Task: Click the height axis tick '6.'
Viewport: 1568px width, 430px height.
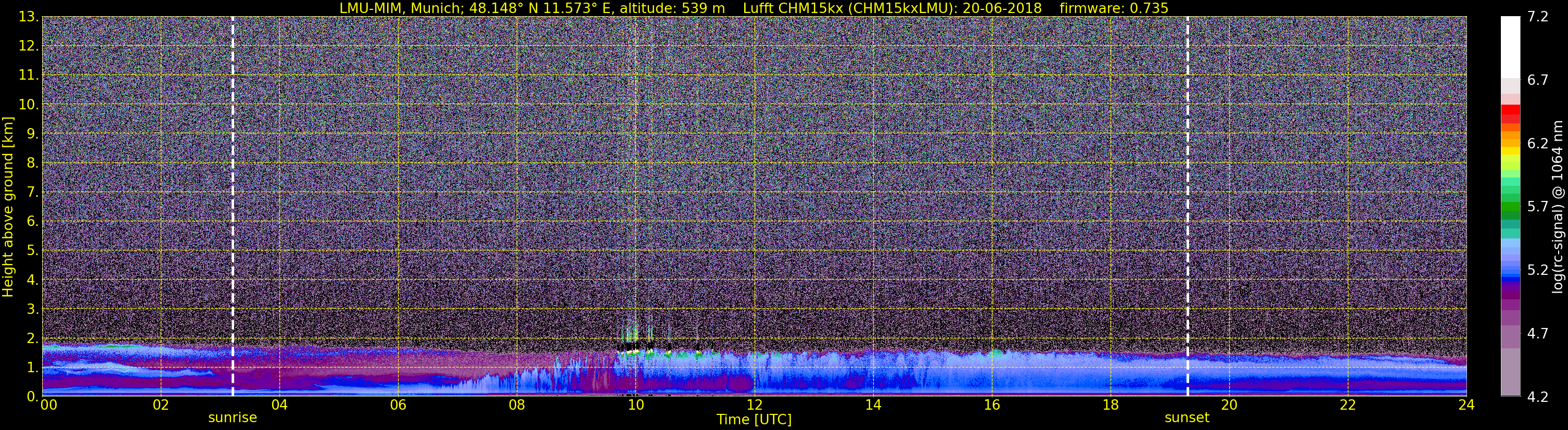Action: pos(33,222)
